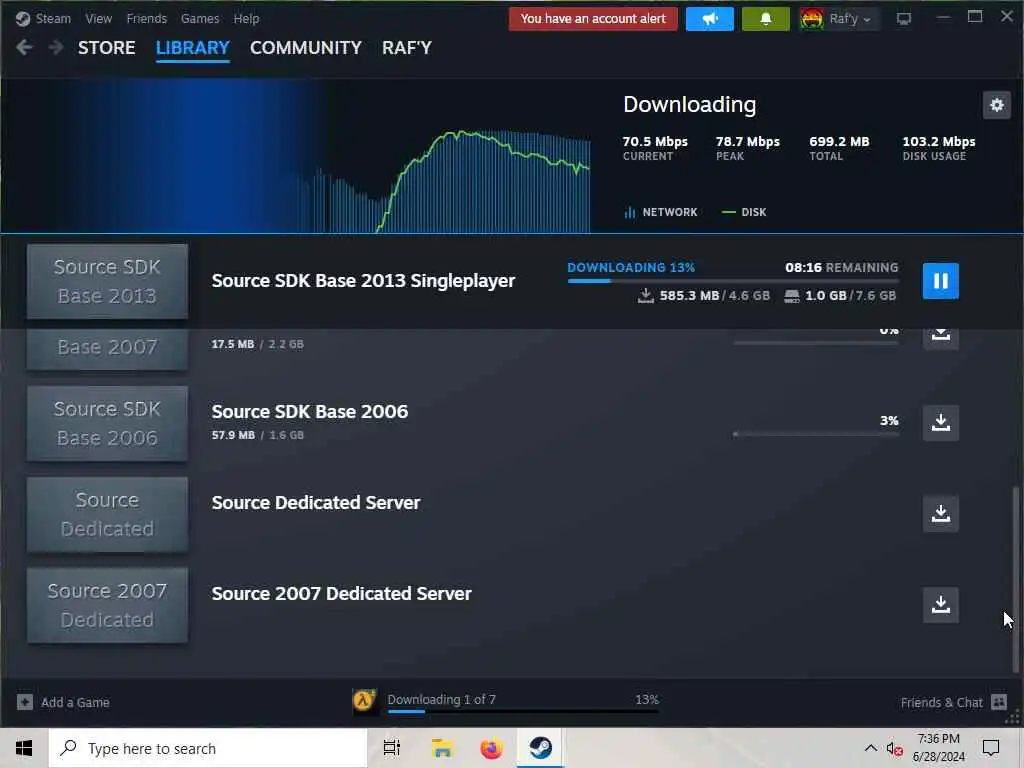Click the Source SDK Base 2013 progress bar

tap(733, 281)
